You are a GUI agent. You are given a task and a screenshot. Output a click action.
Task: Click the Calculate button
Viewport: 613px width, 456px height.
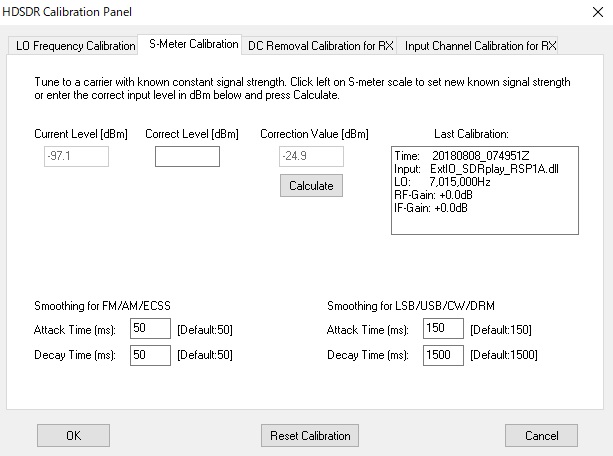311,186
